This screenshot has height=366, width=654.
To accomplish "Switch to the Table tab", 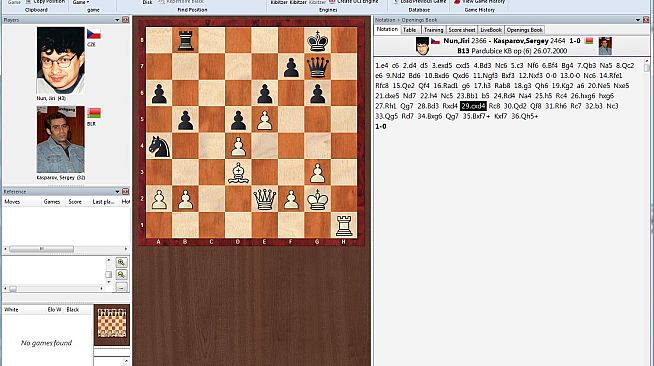I will tap(410, 30).
